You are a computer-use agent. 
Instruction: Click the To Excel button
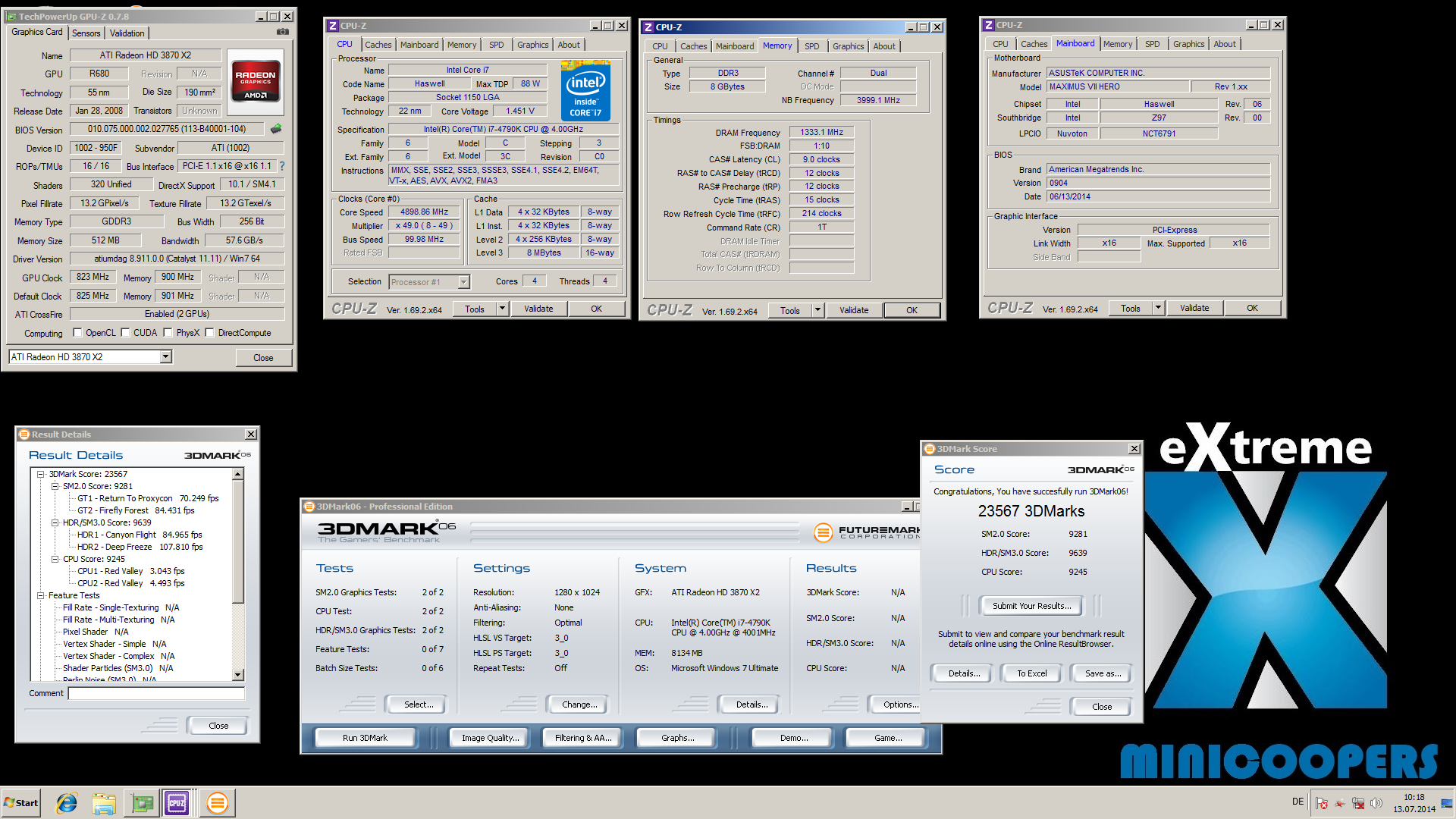tap(1031, 673)
